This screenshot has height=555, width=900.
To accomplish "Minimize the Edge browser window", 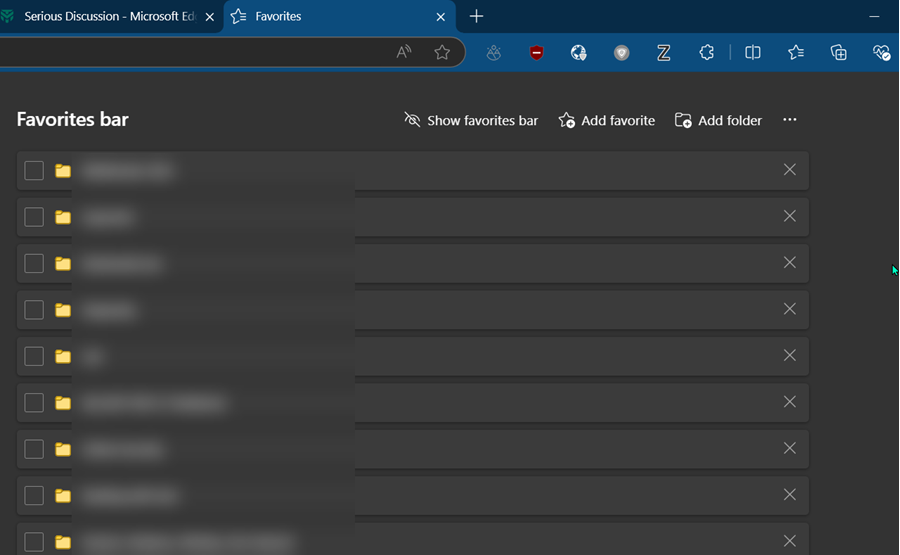I will (874, 17).
